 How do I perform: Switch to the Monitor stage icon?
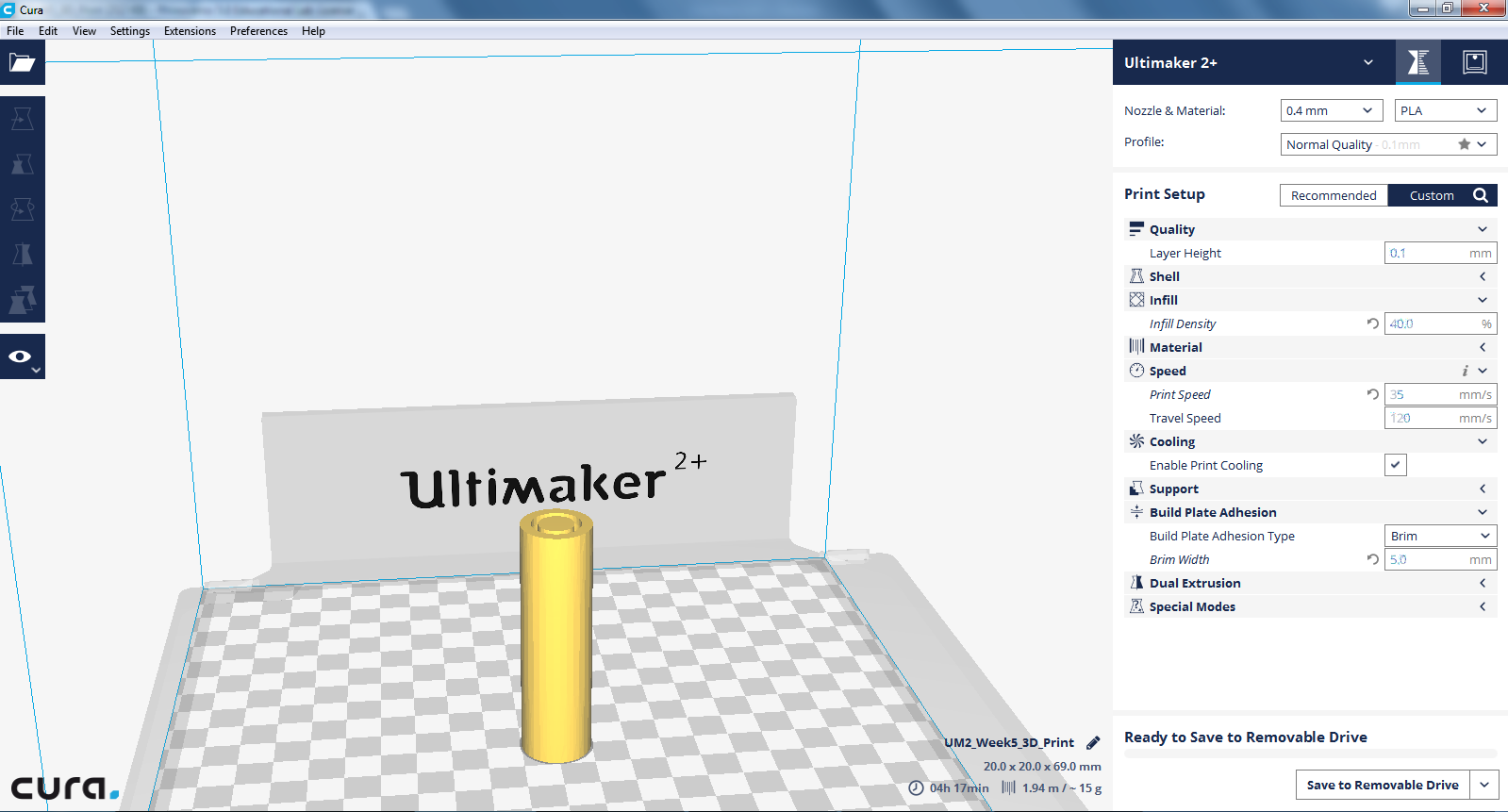pyautogui.click(x=1474, y=62)
